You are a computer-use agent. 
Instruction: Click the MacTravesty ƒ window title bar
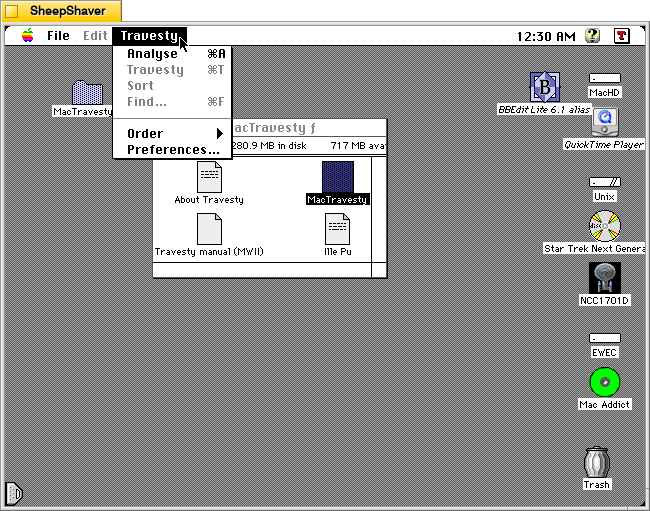coord(309,128)
